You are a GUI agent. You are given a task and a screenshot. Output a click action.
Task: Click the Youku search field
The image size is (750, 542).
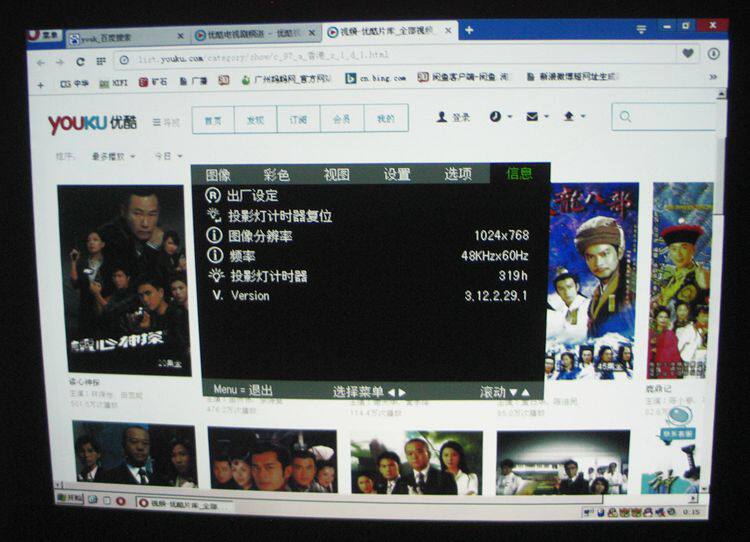663,116
